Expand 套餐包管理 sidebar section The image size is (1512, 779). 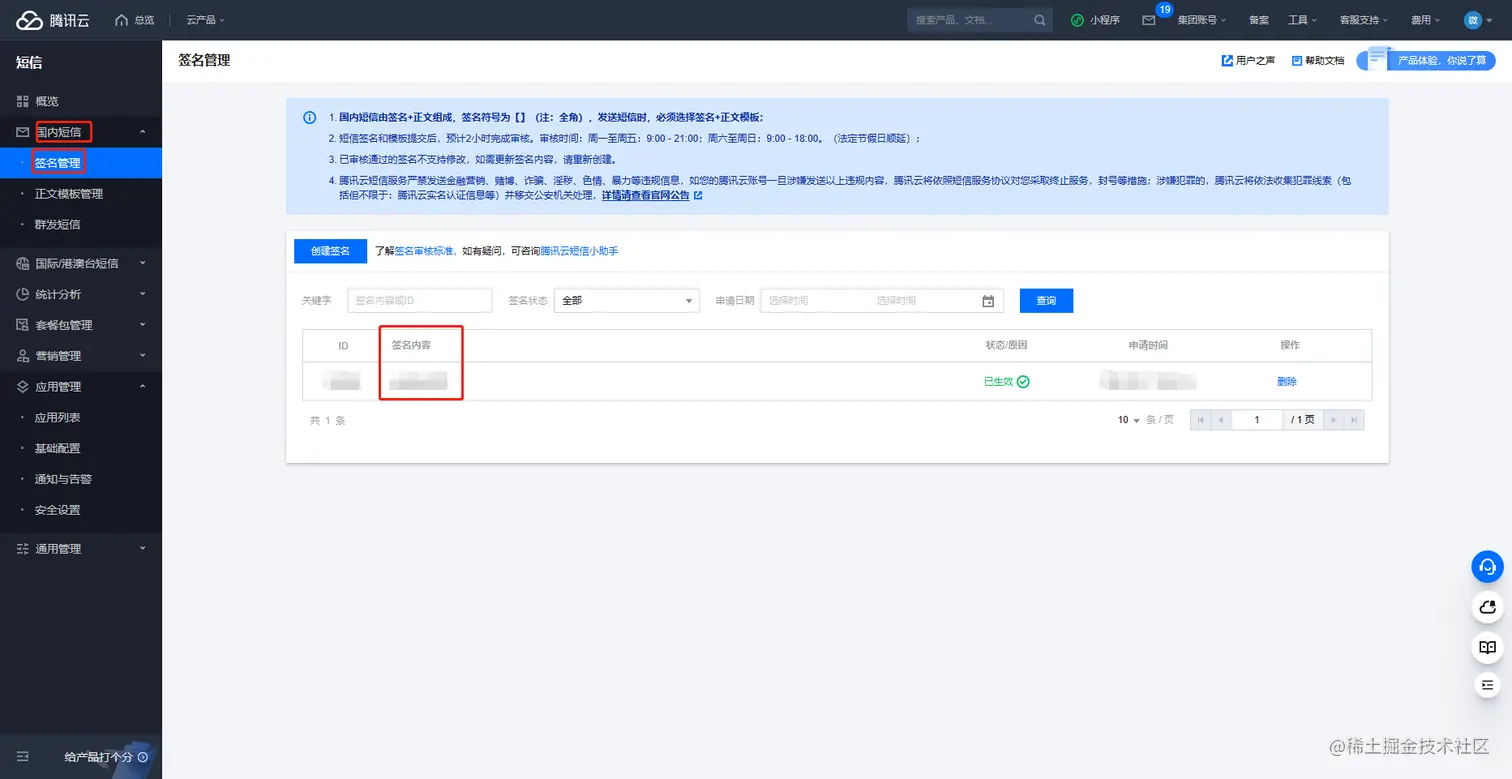coord(81,325)
